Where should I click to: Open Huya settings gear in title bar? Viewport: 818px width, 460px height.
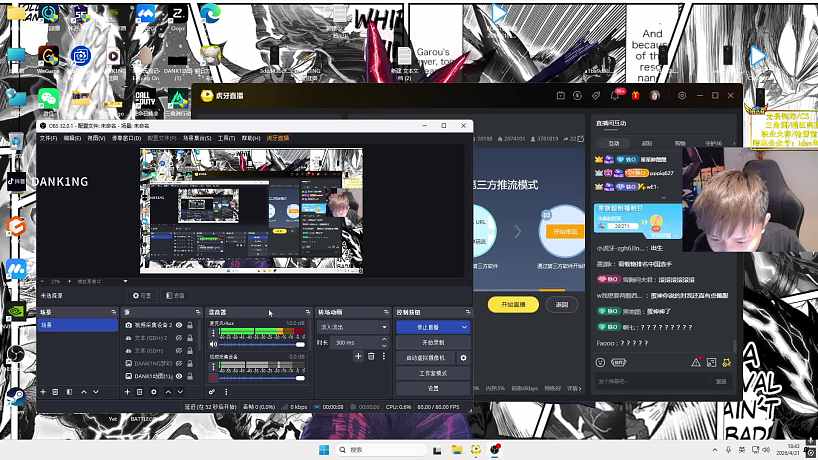pyautogui.click(x=682, y=96)
